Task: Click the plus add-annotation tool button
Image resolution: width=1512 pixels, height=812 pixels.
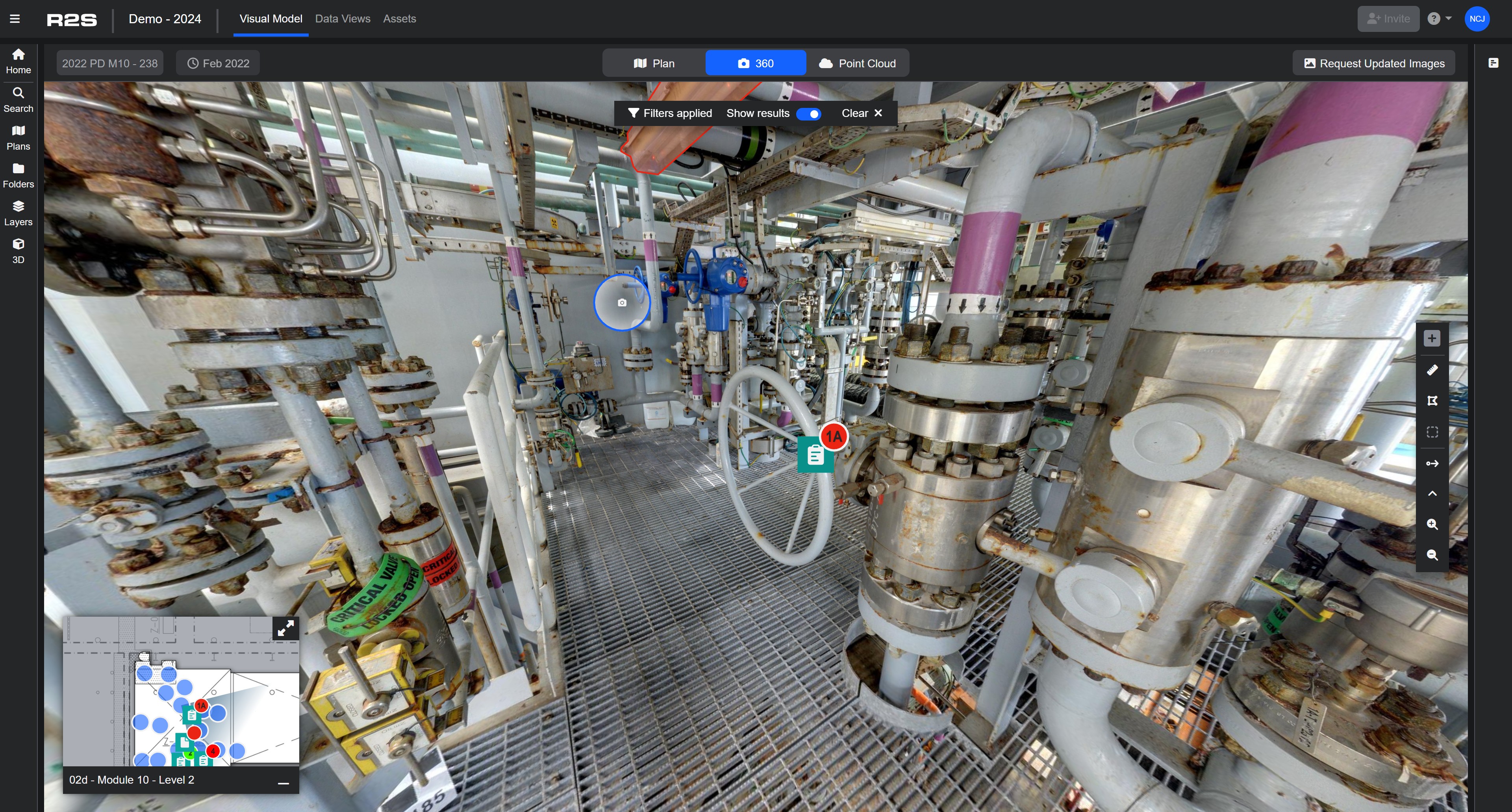Action: coord(1432,338)
